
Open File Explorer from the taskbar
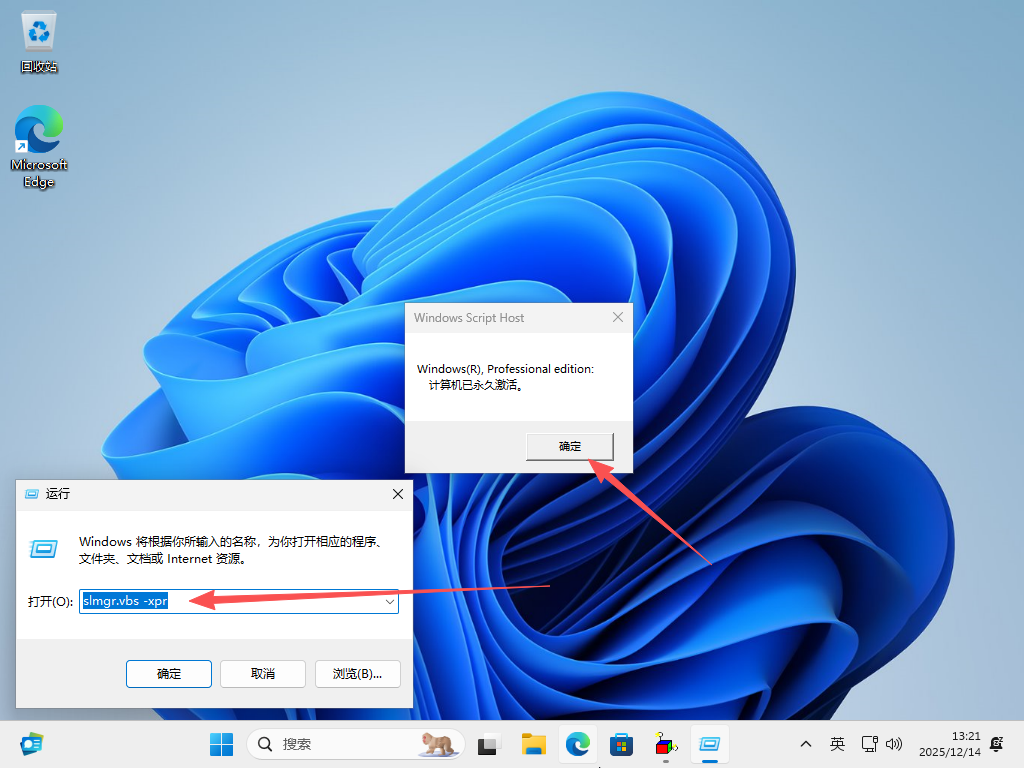click(x=533, y=744)
